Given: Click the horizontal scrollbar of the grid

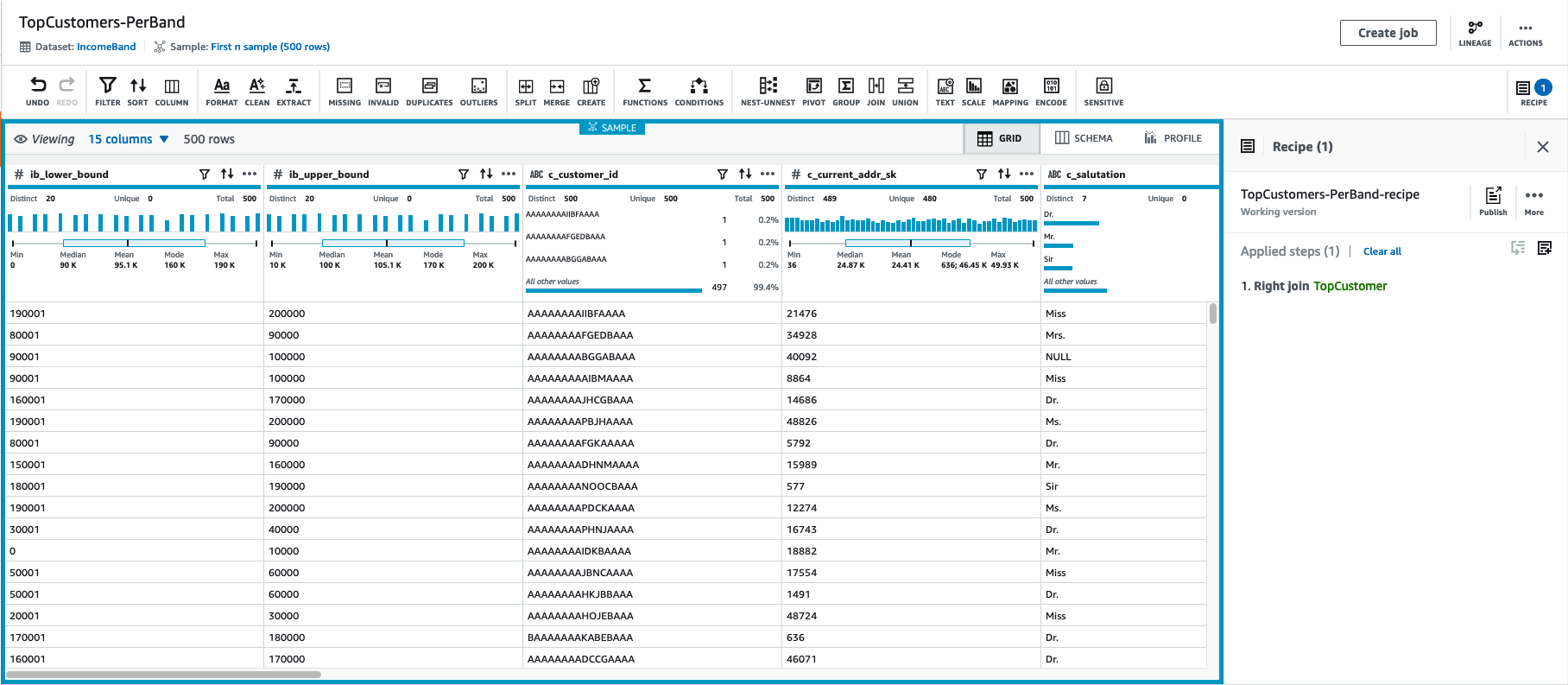Looking at the screenshot, I should pyautogui.click(x=164, y=675).
